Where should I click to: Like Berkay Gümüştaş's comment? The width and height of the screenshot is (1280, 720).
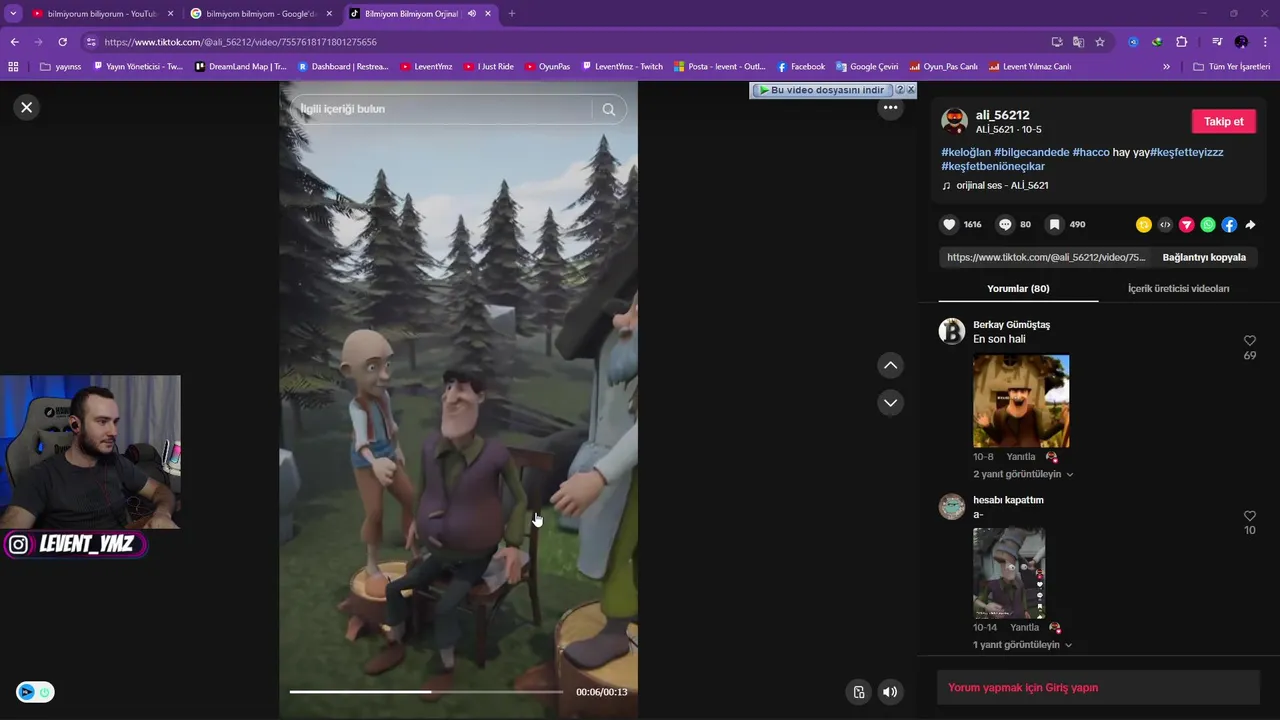[1249, 341]
